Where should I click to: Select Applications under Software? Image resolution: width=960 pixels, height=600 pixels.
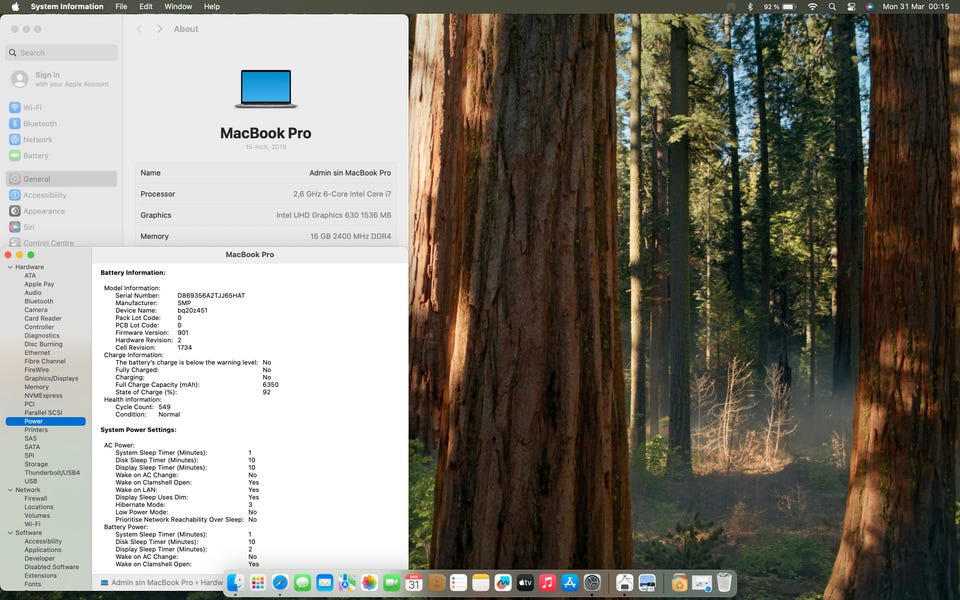pyautogui.click(x=43, y=550)
